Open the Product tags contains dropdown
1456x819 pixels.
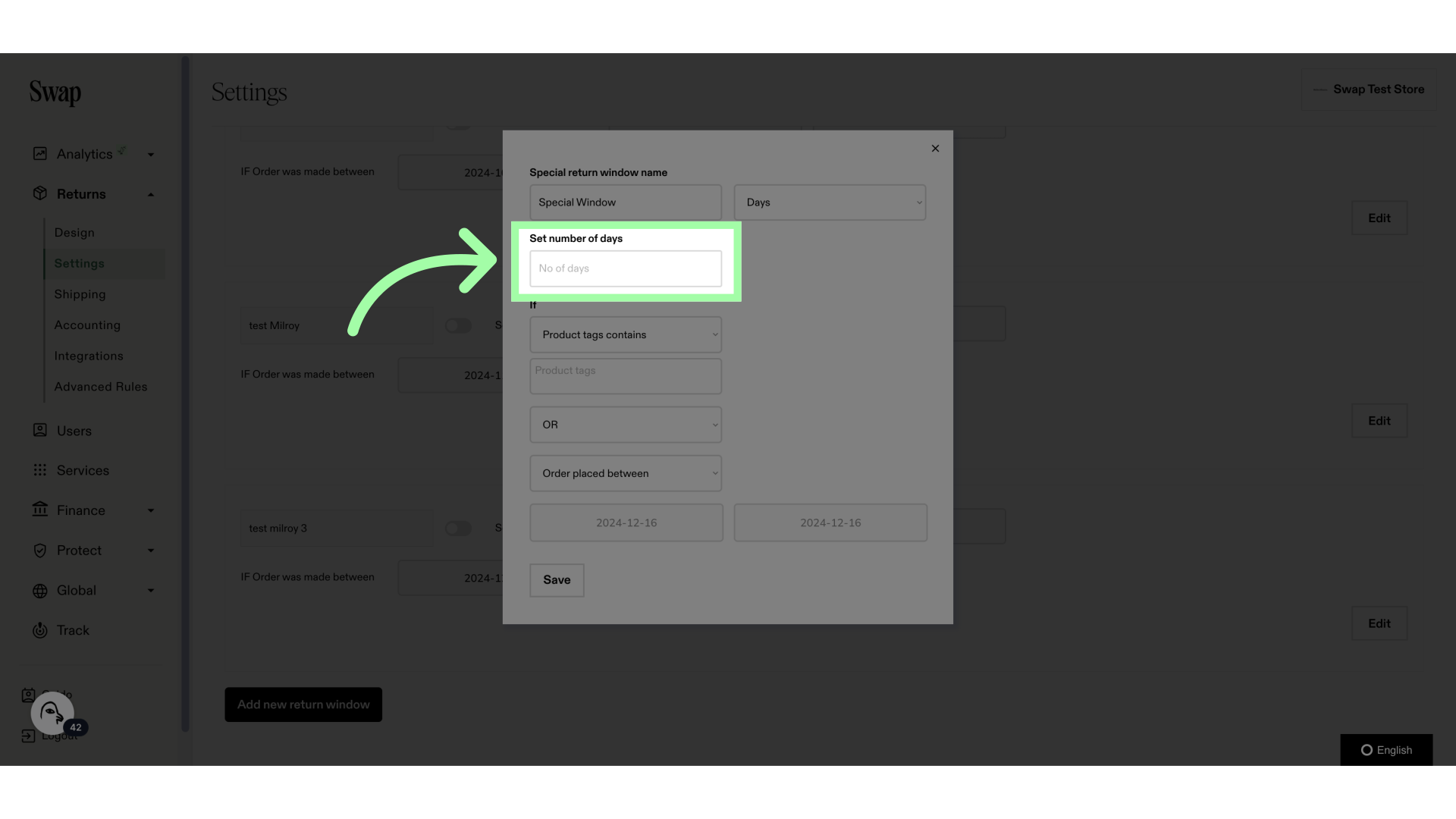626,334
